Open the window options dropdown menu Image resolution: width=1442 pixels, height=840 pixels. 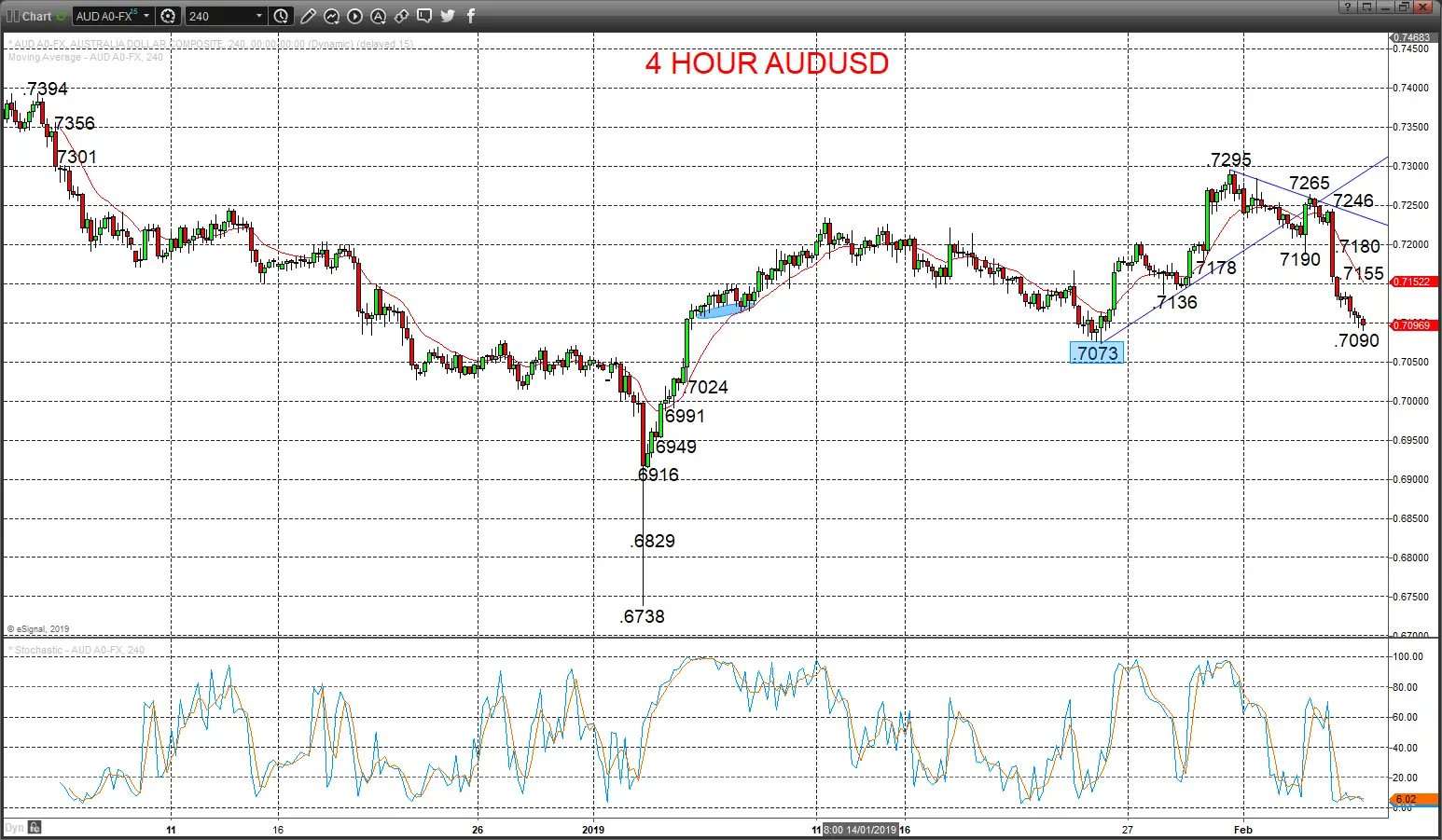coord(1366,7)
